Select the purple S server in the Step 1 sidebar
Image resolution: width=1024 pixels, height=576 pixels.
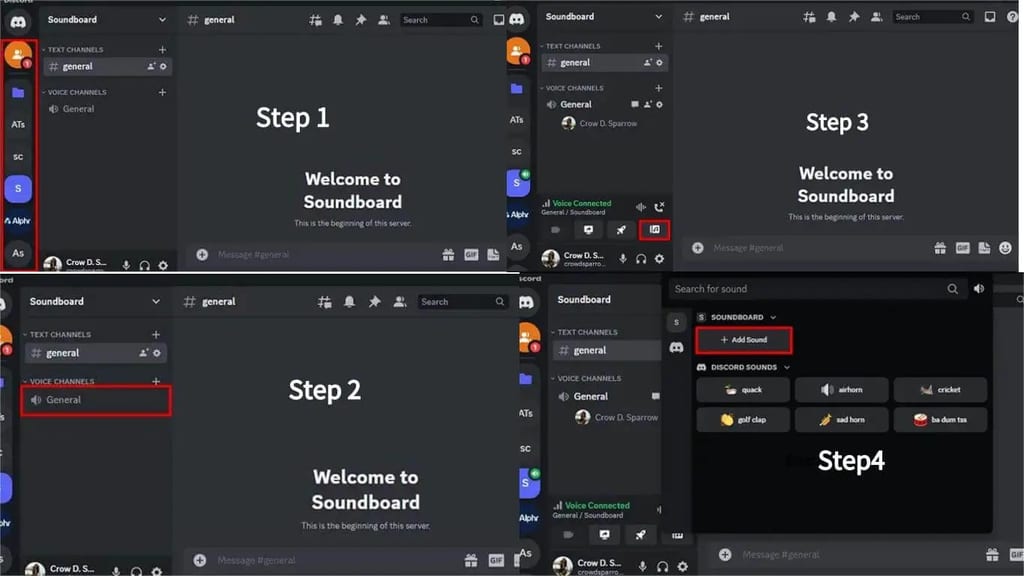click(x=18, y=189)
